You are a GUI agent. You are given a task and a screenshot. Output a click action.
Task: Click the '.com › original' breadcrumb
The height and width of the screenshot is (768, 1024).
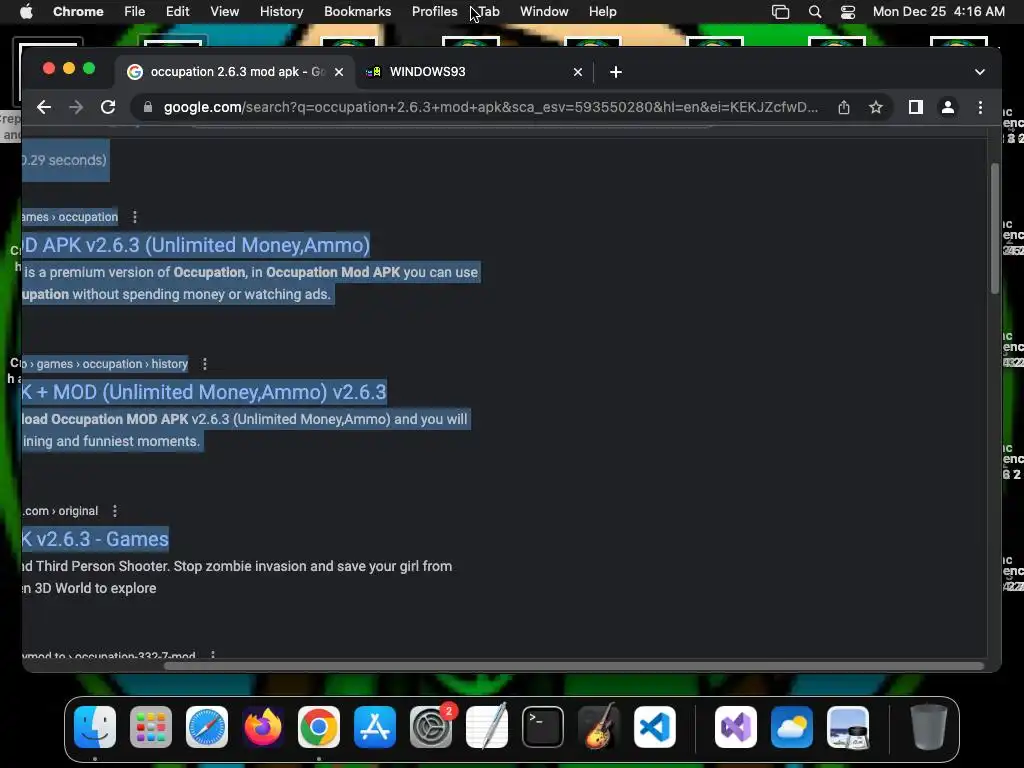coord(60,511)
